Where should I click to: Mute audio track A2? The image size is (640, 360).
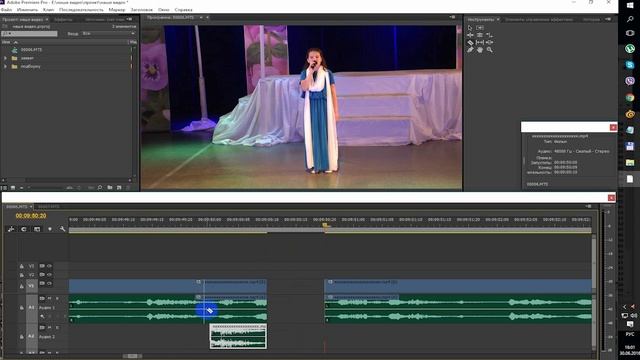tap(49, 328)
